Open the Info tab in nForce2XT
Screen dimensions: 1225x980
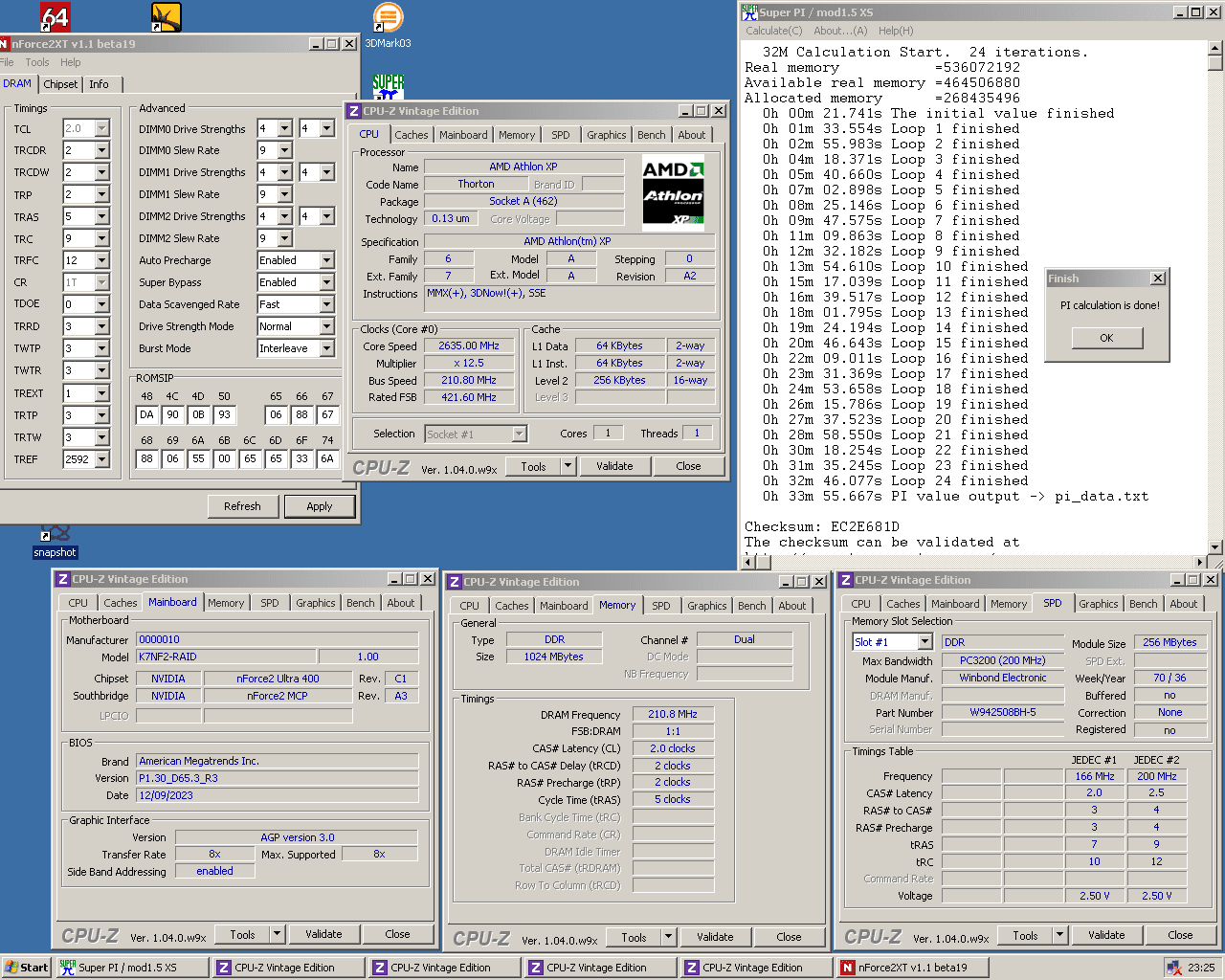[x=99, y=84]
